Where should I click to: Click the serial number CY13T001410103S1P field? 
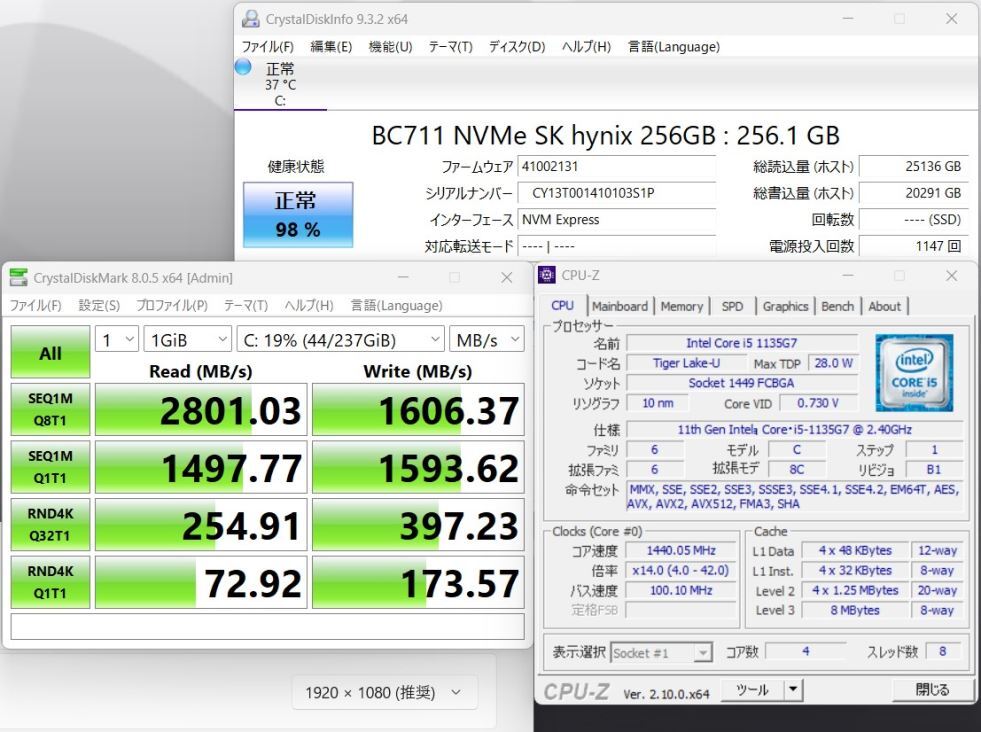tap(616, 193)
